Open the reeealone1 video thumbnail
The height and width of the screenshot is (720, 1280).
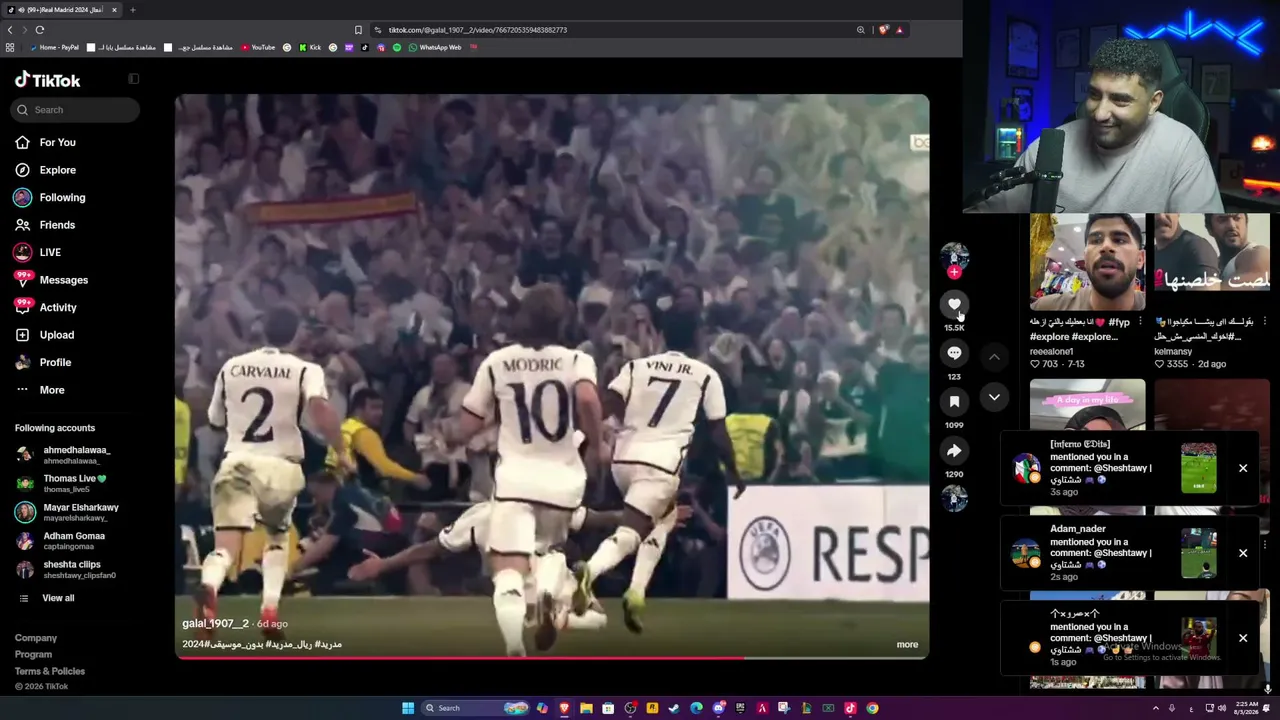pos(1087,262)
